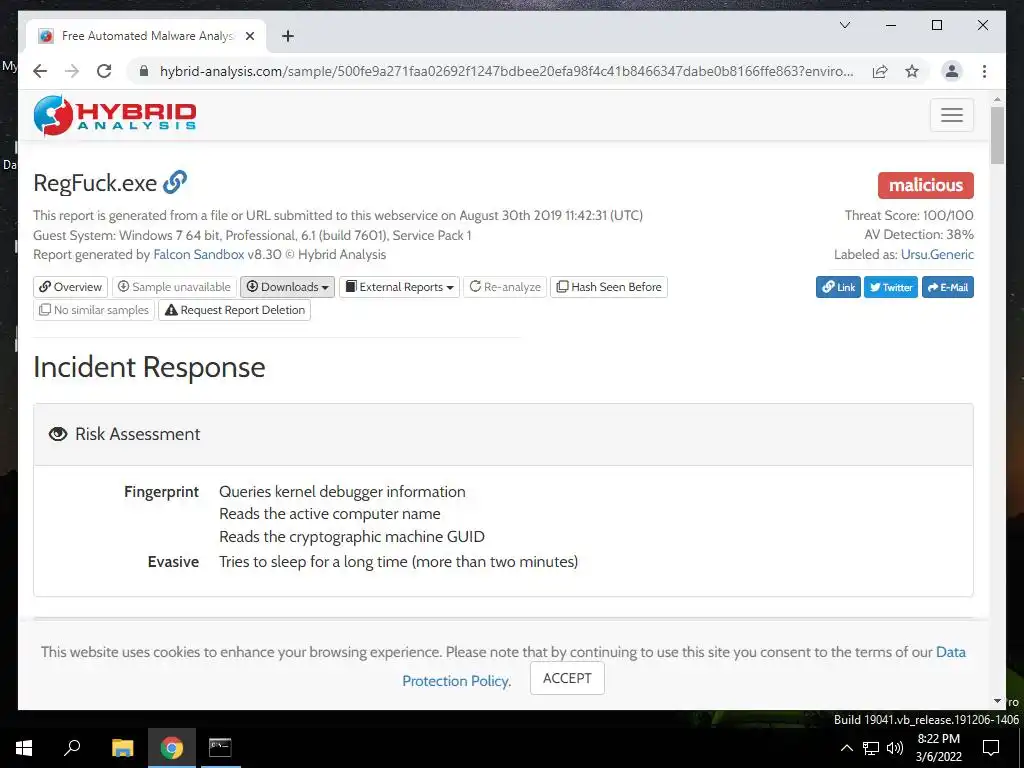1024x768 pixels.
Task: Expand the Downloads dropdown
Action: click(287, 287)
